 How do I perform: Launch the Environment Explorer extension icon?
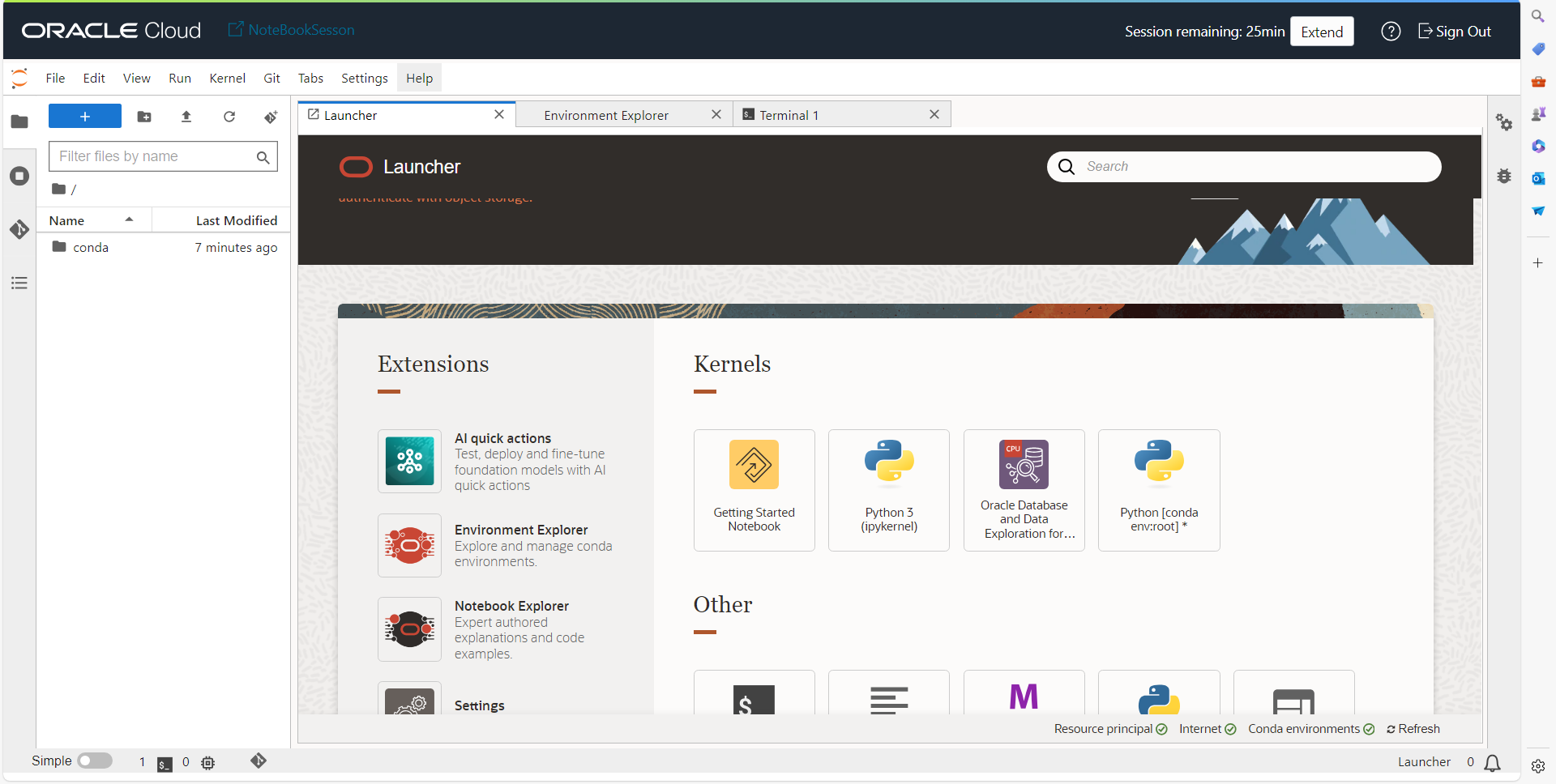coord(410,545)
